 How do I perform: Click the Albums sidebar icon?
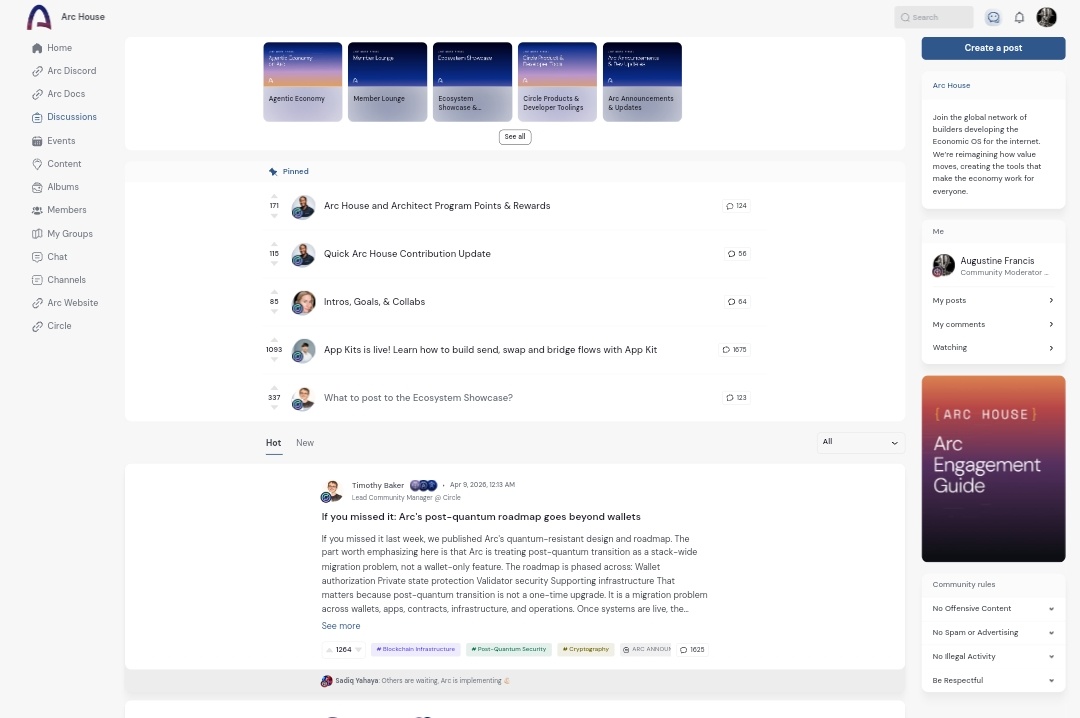click(37, 187)
